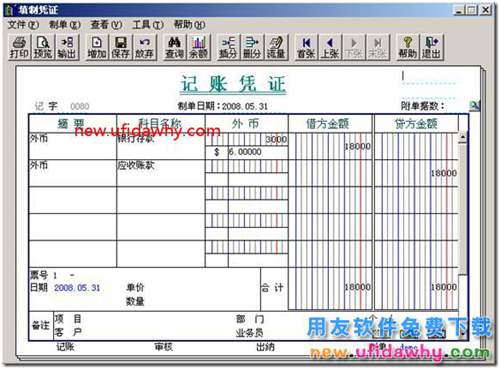Select second row 摘要 cell 外币
Viewport: 500px width, 369px height.
73,173
